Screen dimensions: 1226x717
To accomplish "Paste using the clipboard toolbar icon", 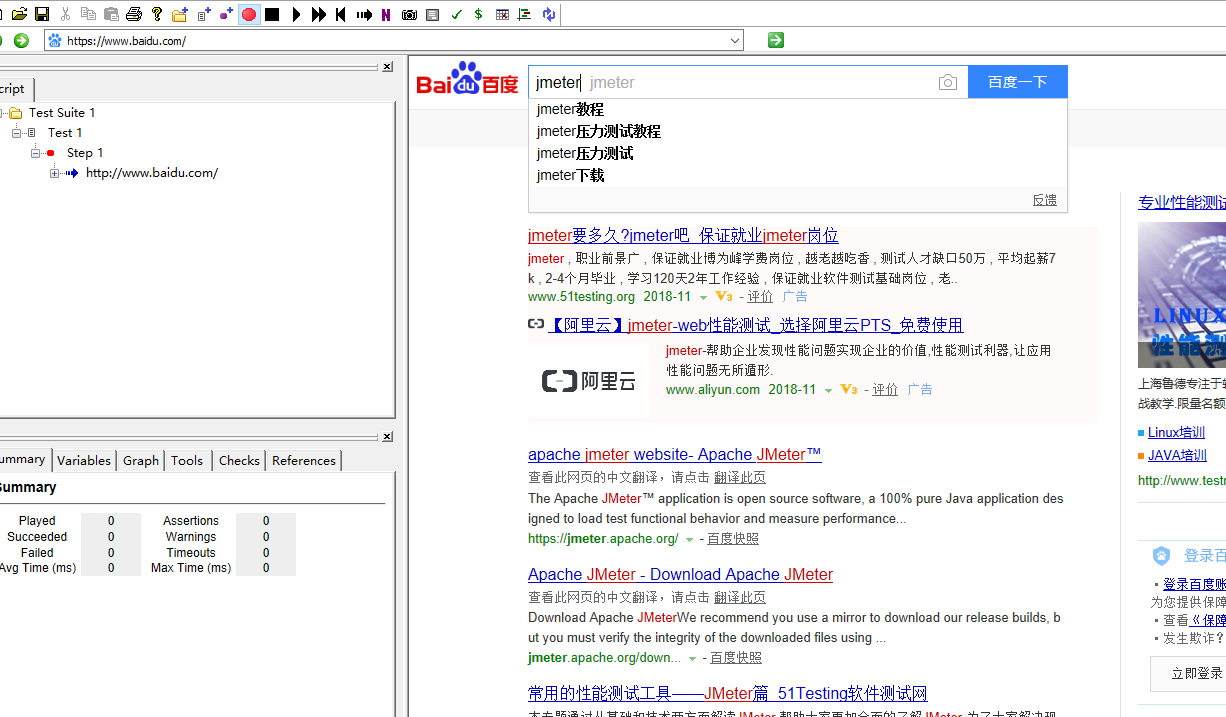I will pyautogui.click(x=111, y=14).
